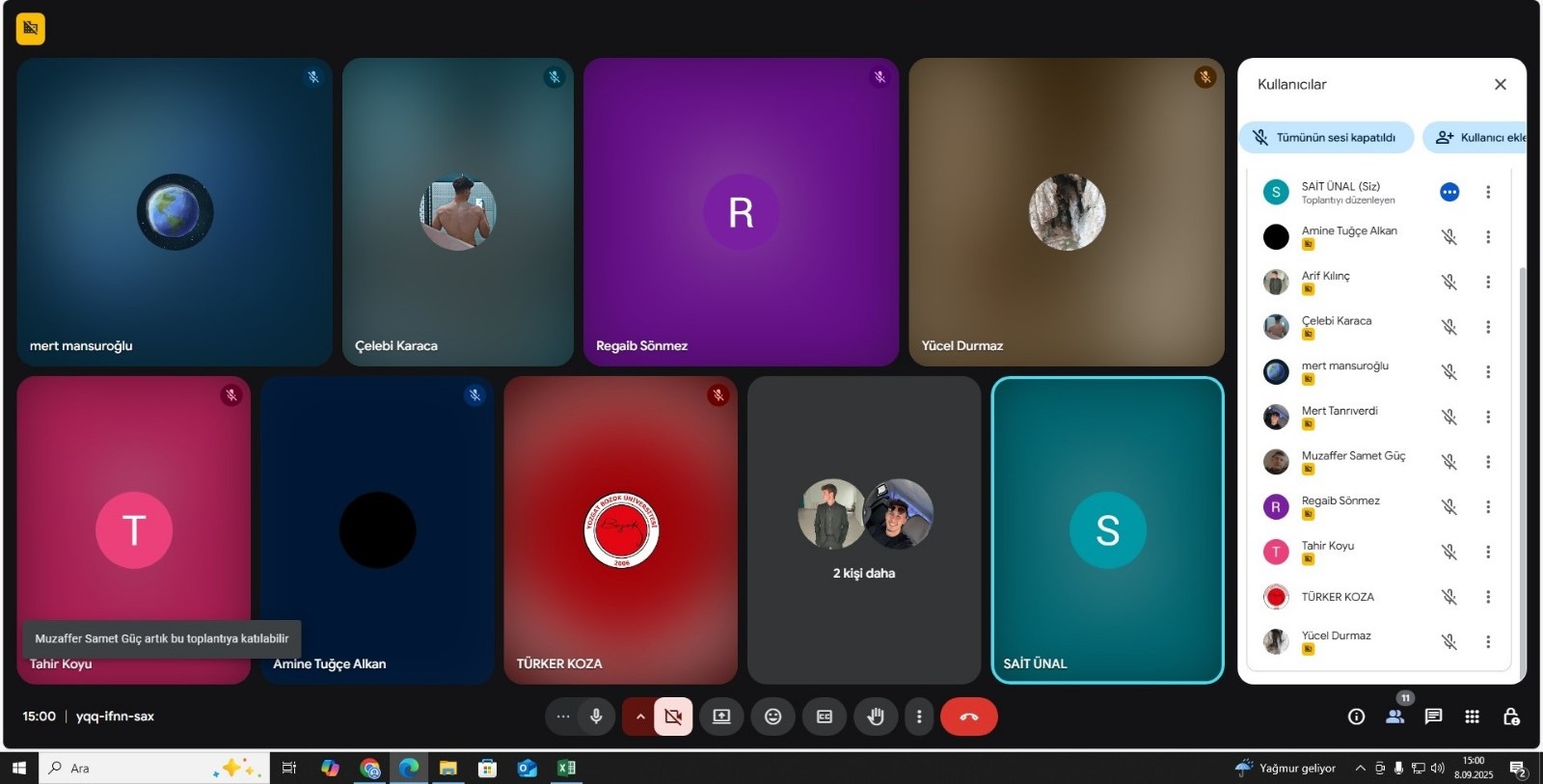Click muted mic badge on TÜRKER KOZA tile
1543x784 pixels.
point(717,395)
